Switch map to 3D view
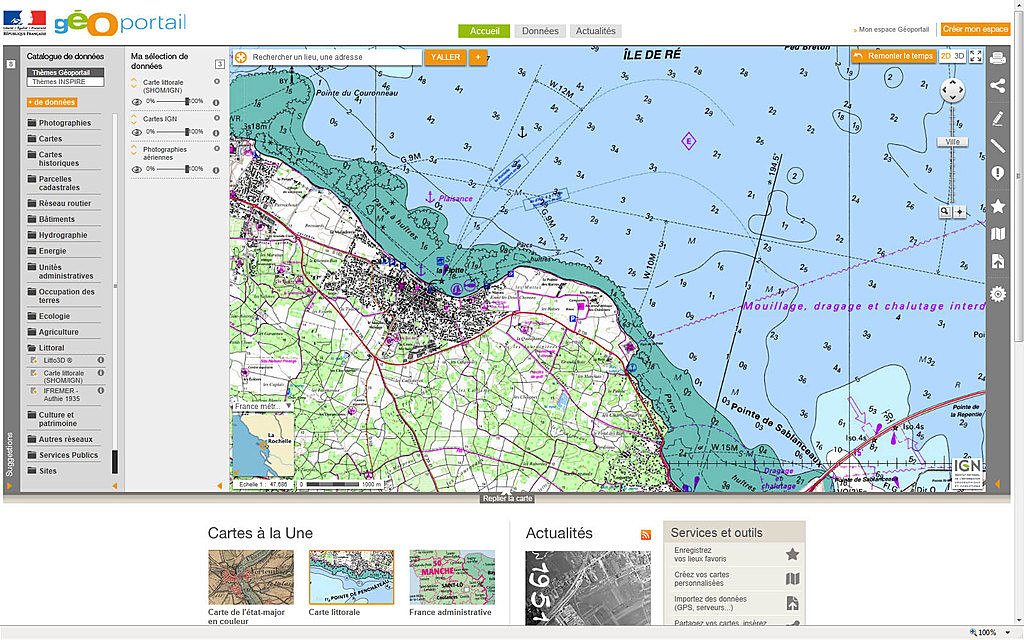1024x640 pixels. pos(959,56)
